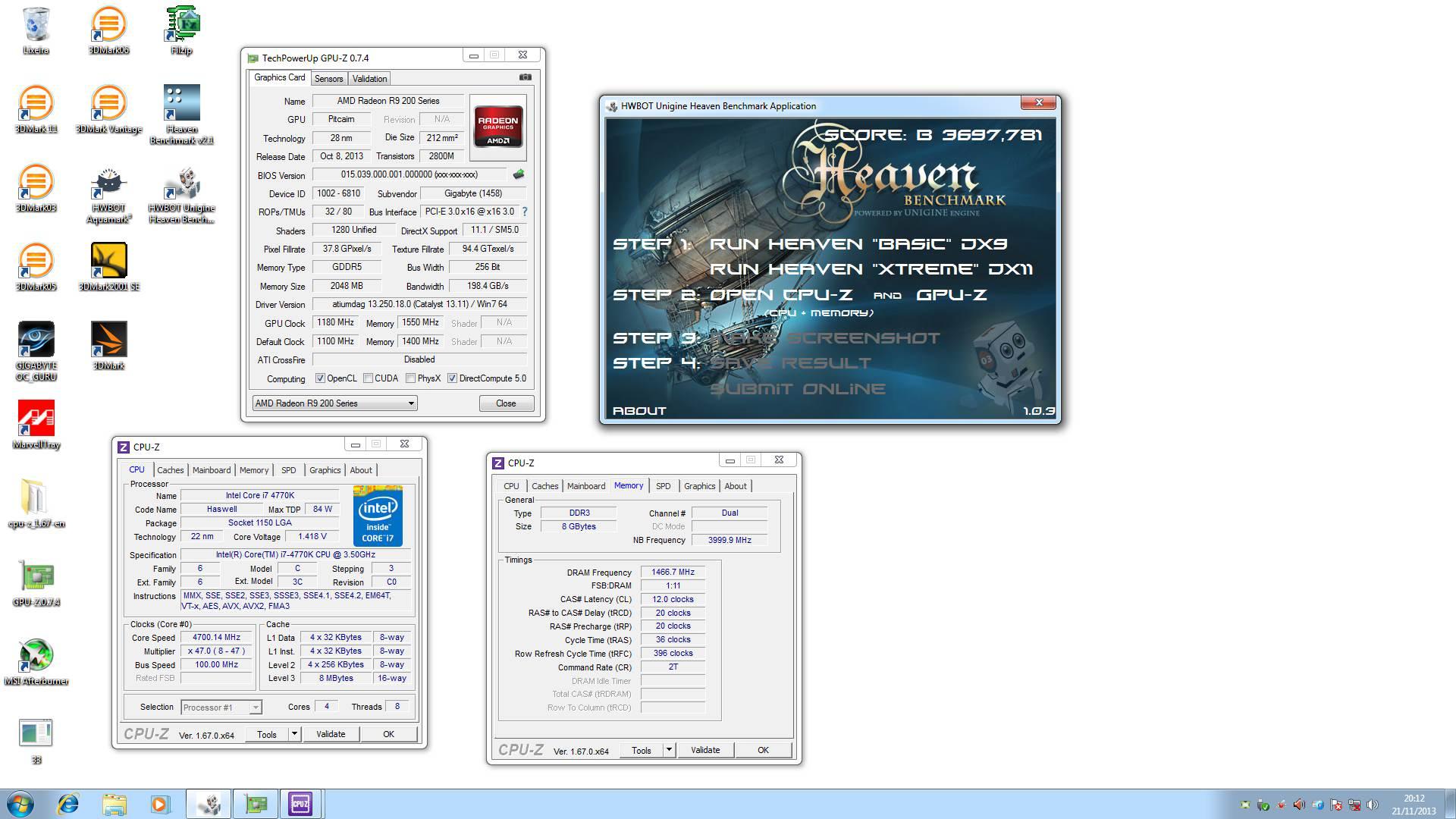Click ABOUT in the HWBOT Heaven window

pos(639,411)
